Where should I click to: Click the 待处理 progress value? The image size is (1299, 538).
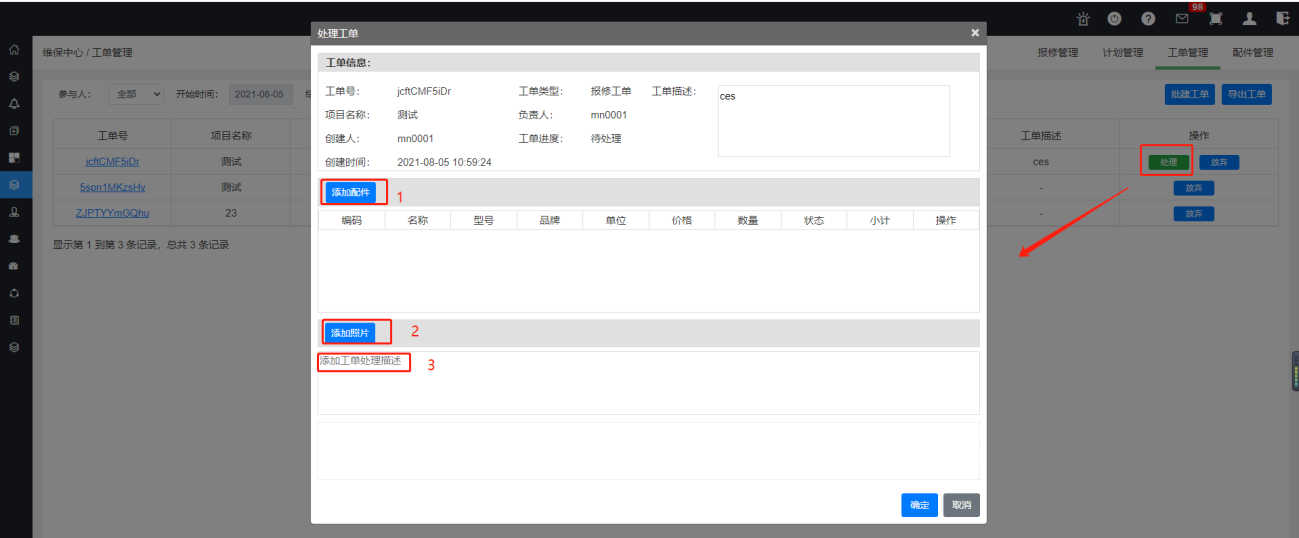606,138
